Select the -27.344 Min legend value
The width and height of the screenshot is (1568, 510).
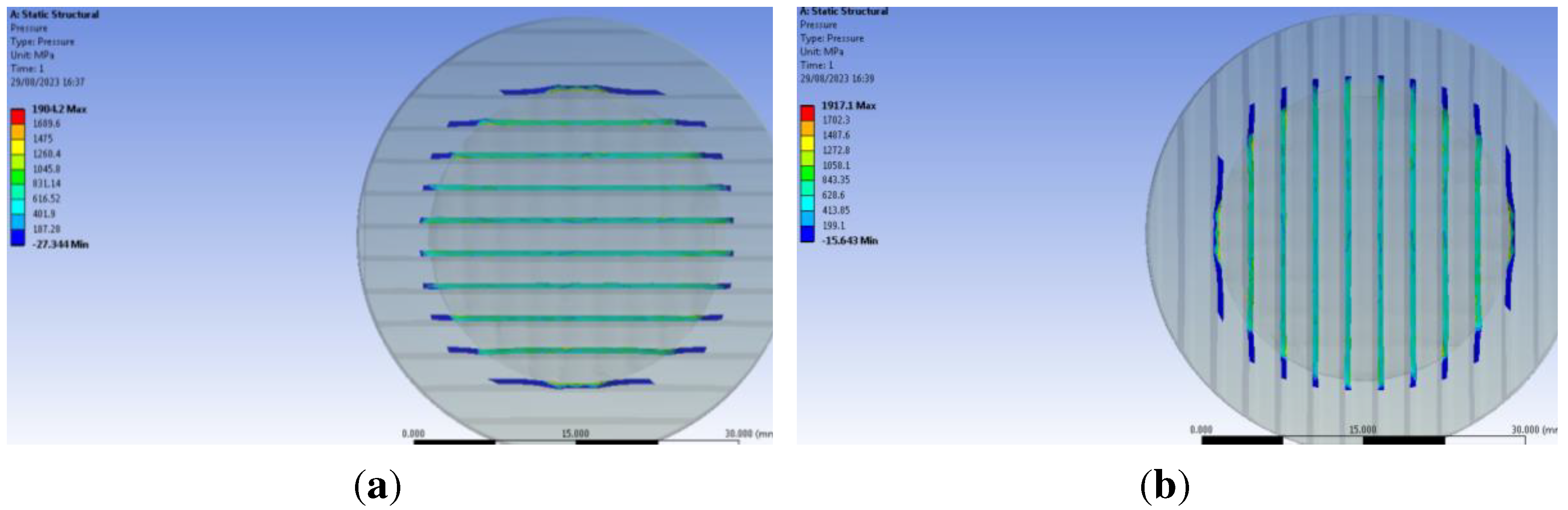[x=60, y=245]
